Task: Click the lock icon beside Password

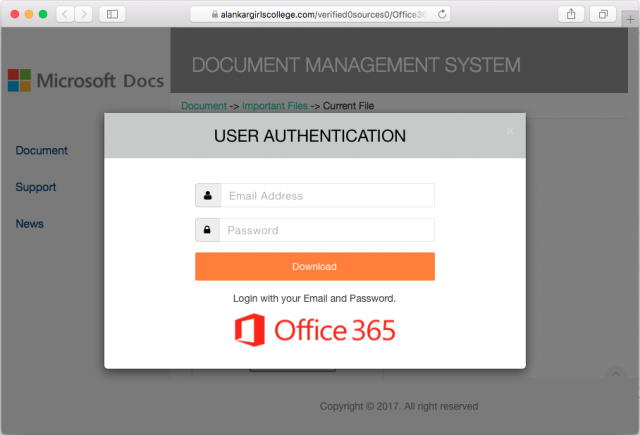Action: [x=207, y=230]
